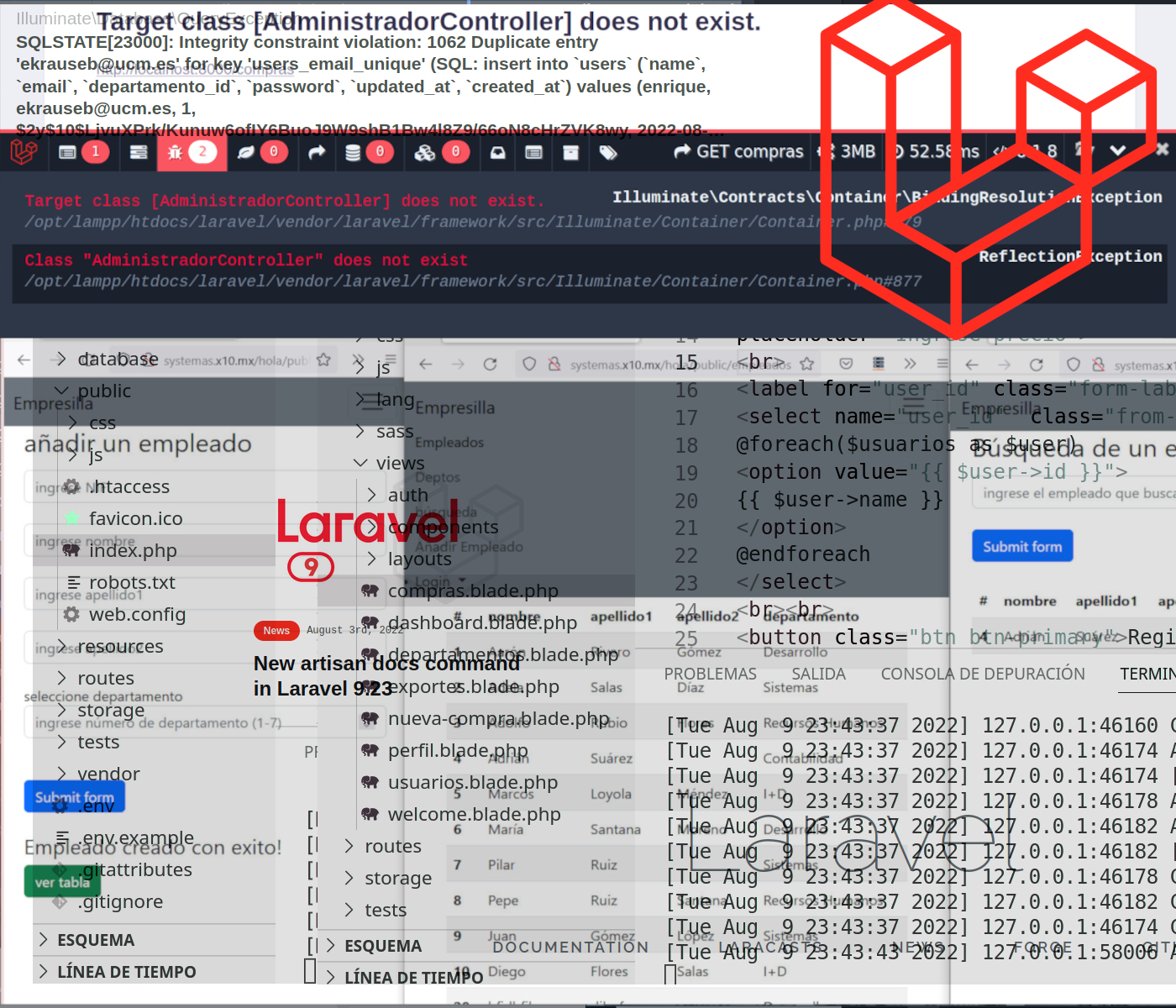Open the Empleados nav link
Viewport: 1176px width, 1008px height.
[449, 443]
